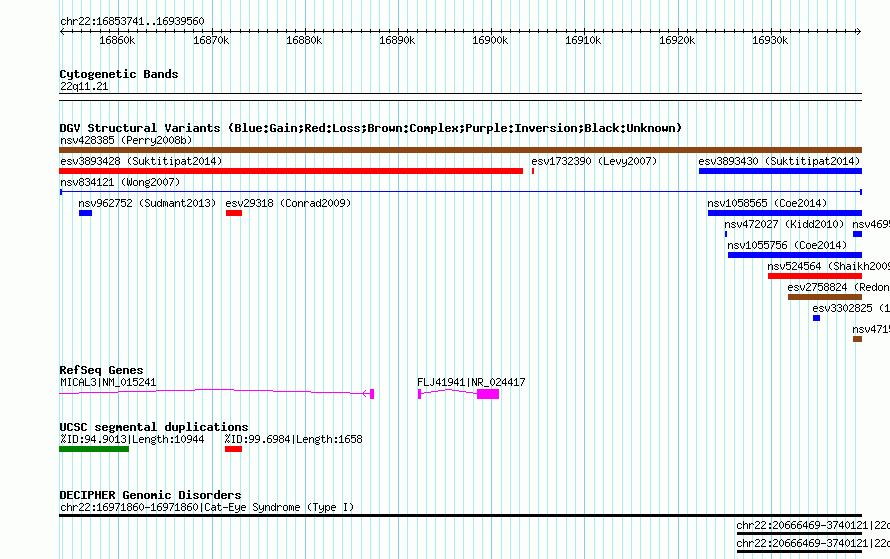Click the 16880k ruler tick label
This screenshot has height=559, width=890.
(304, 40)
